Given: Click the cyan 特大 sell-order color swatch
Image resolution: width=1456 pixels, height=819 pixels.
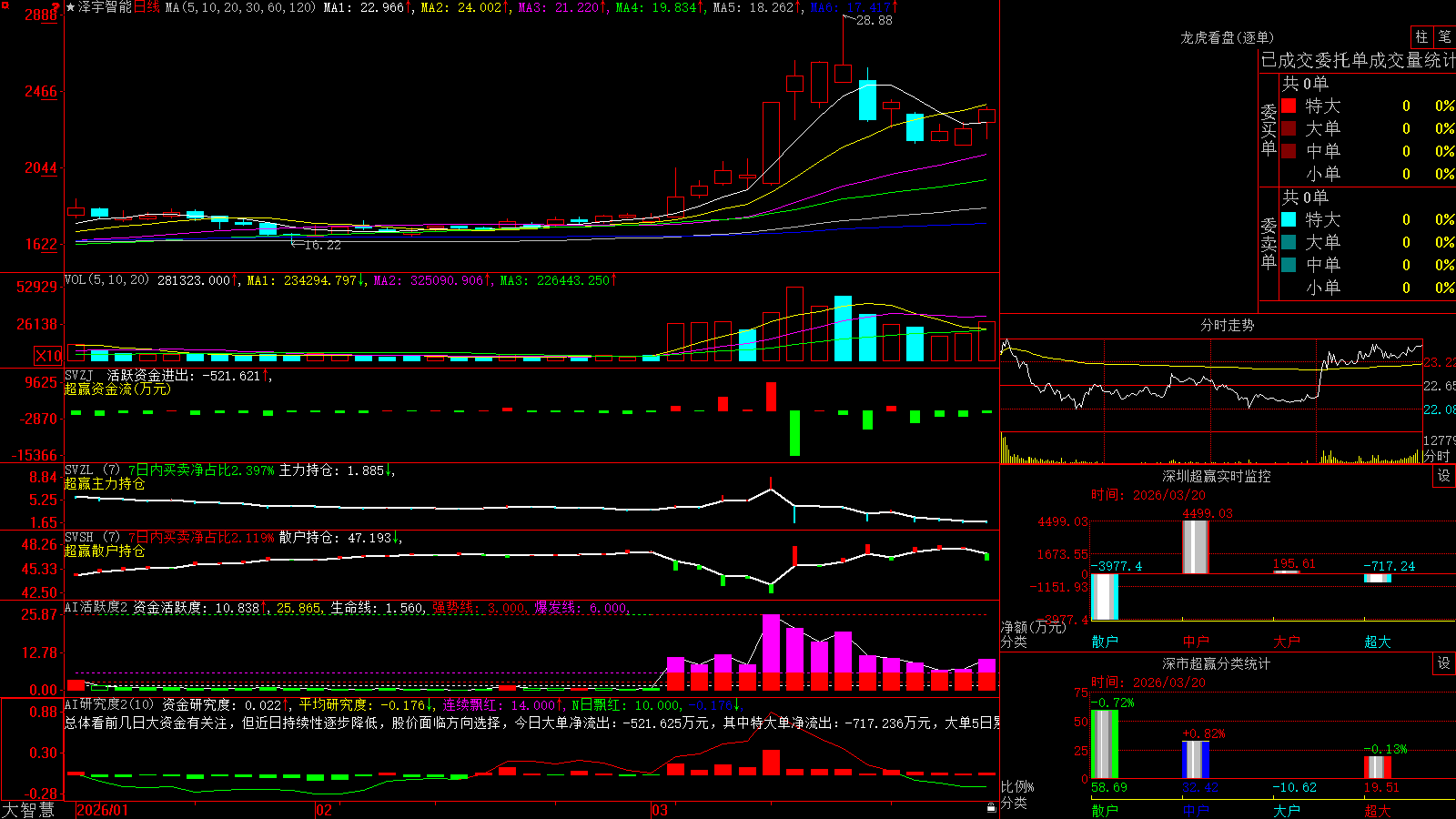Looking at the screenshot, I should (1289, 219).
